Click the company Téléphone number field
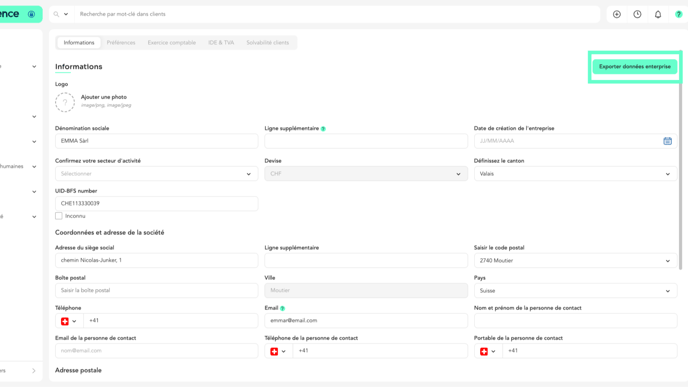This screenshot has width=688, height=387. click(170, 321)
